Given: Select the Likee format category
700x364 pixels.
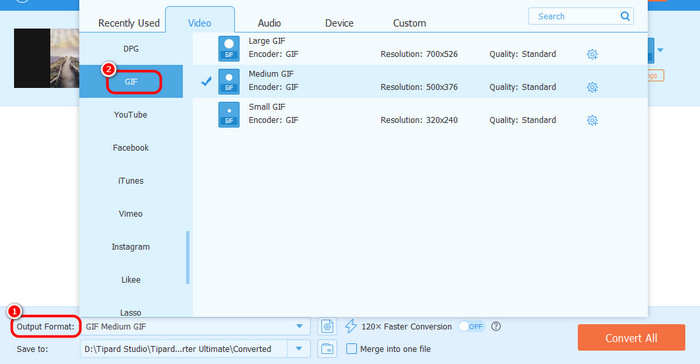Looking at the screenshot, I should pyautogui.click(x=131, y=280).
